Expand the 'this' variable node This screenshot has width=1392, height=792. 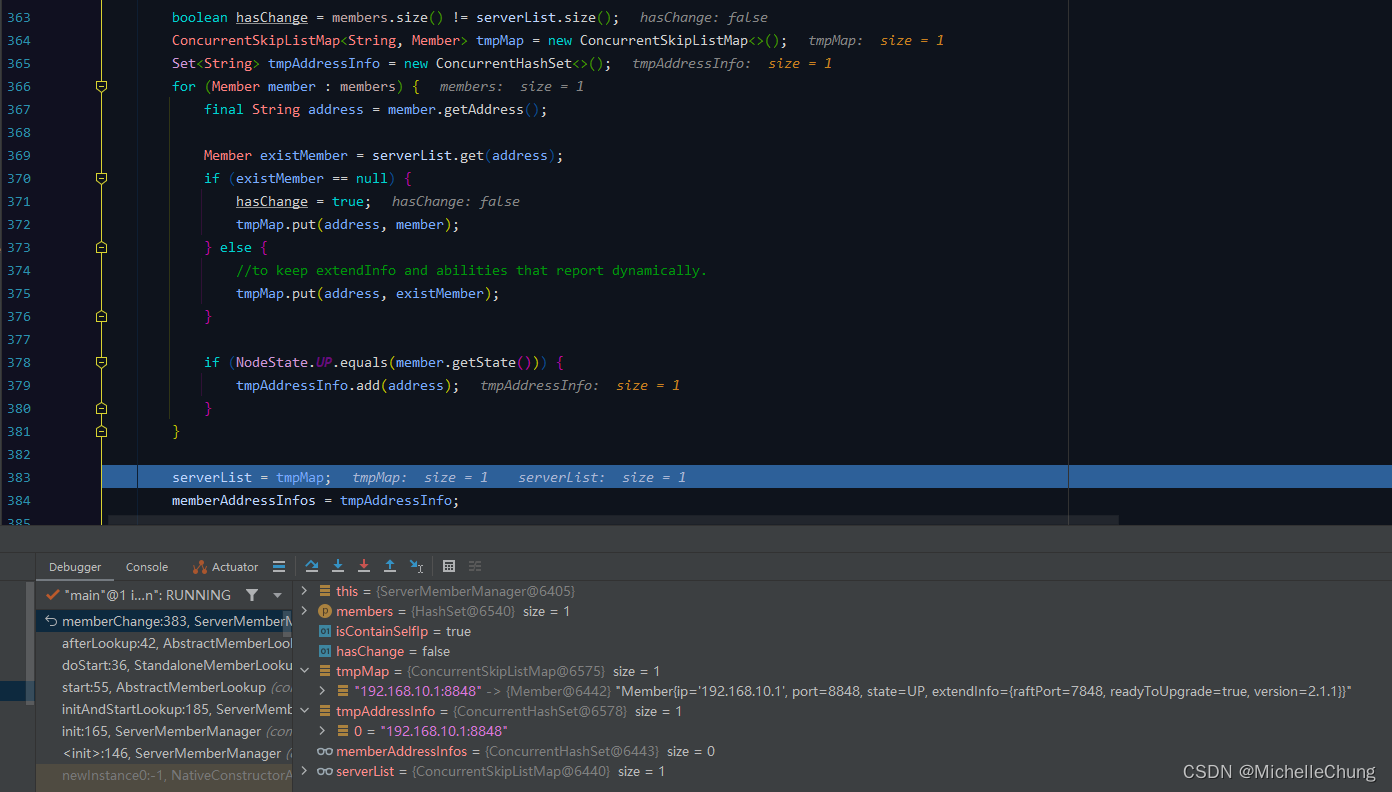pos(305,591)
